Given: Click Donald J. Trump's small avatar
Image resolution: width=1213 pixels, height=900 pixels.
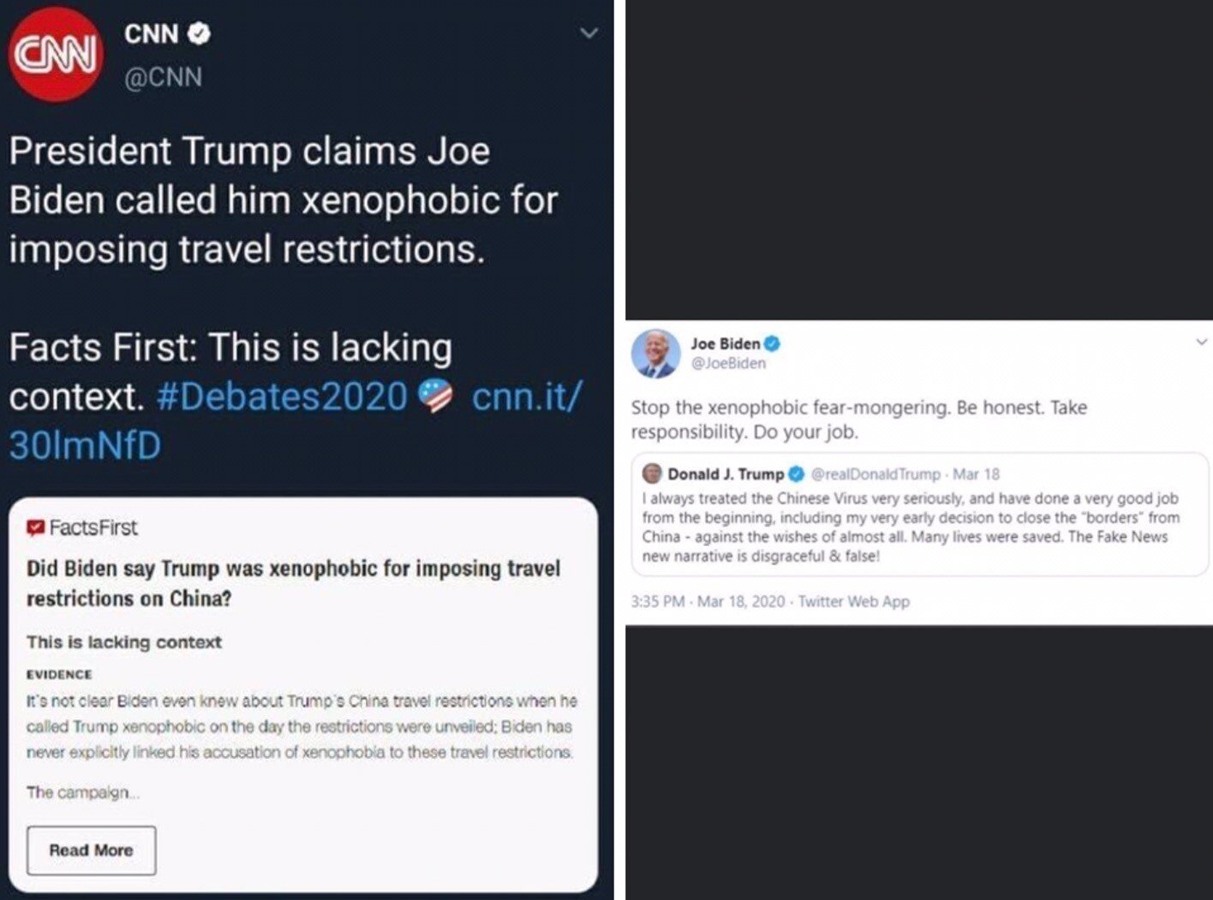Looking at the screenshot, I should [652, 473].
